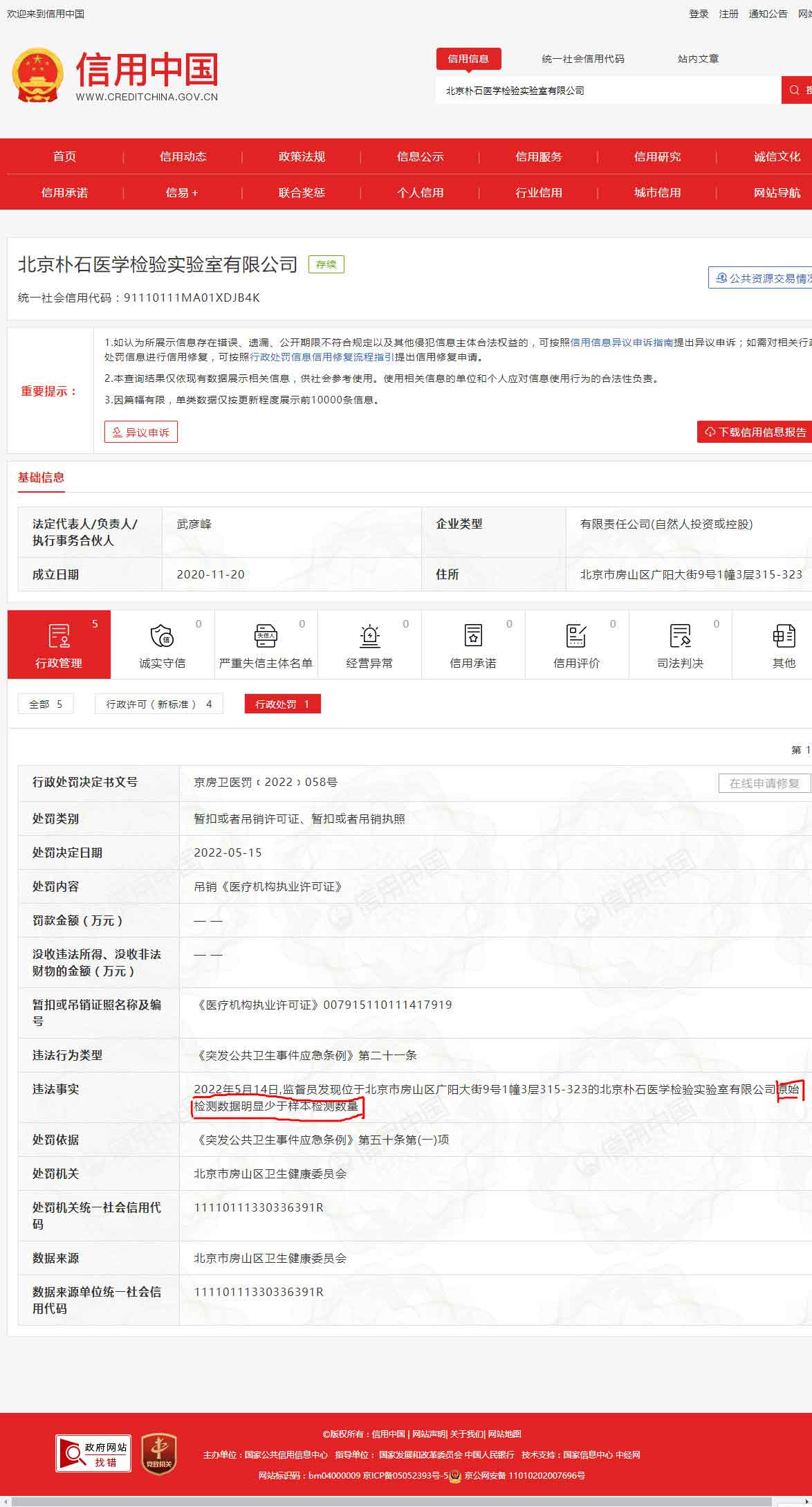Click the 政府网站找错 badge

coord(93,1454)
